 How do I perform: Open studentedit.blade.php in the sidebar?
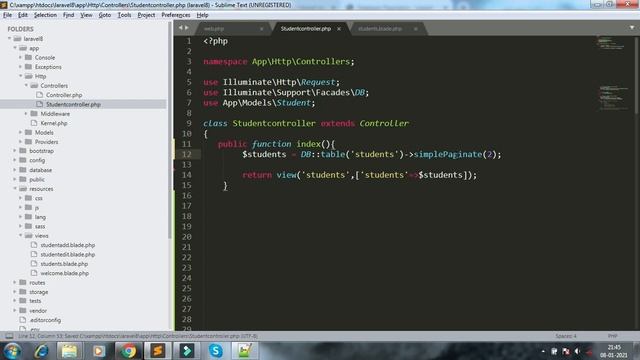point(68,254)
